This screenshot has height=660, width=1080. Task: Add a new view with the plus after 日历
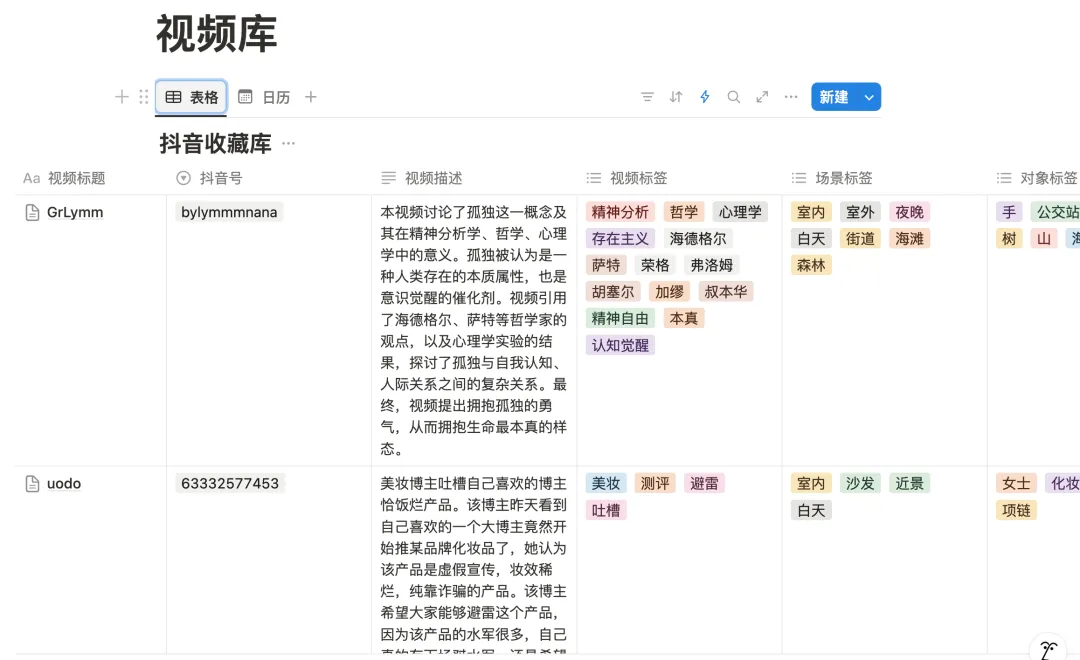[x=310, y=97]
